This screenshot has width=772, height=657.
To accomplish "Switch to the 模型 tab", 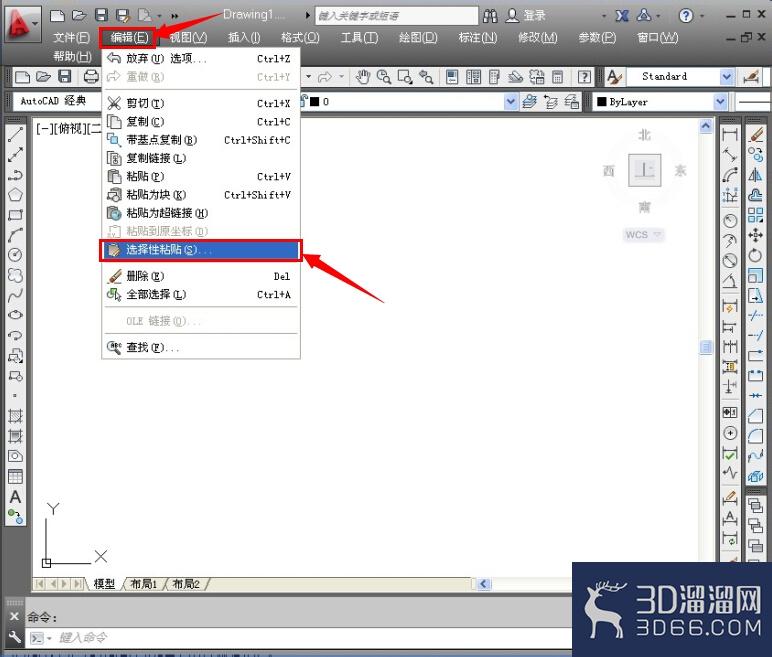I will click(x=104, y=584).
